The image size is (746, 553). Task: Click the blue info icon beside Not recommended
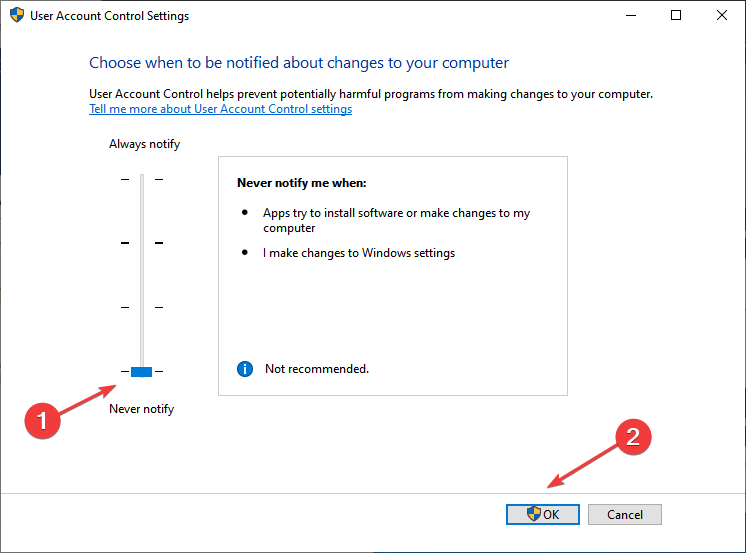tap(245, 369)
